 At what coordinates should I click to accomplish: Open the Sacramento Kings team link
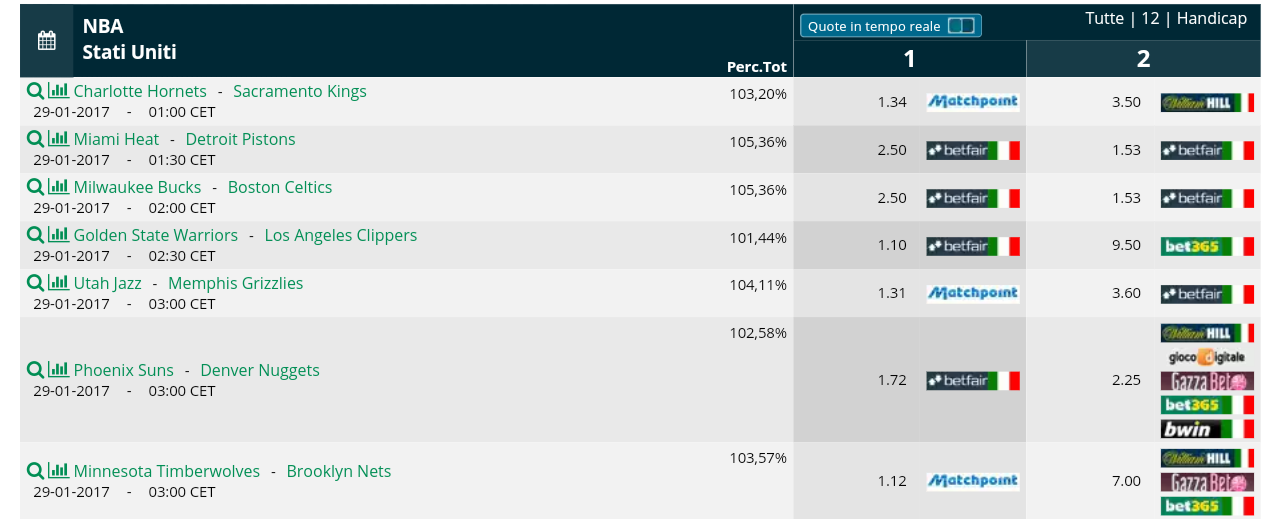(300, 91)
